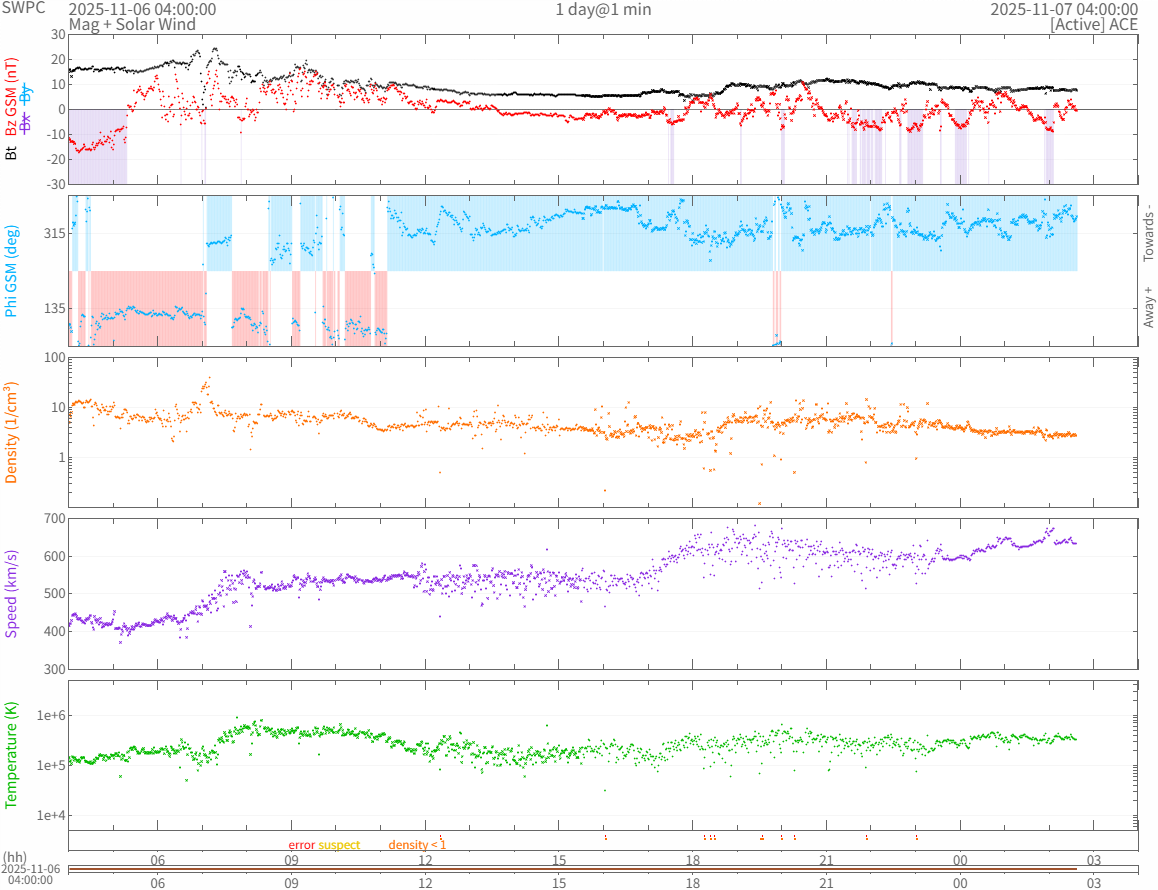The width and height of the screenshot is (1158, 890).
Task: Click inside the Speed plot panel
Action: pyautogui.click(x=603, y=594)
